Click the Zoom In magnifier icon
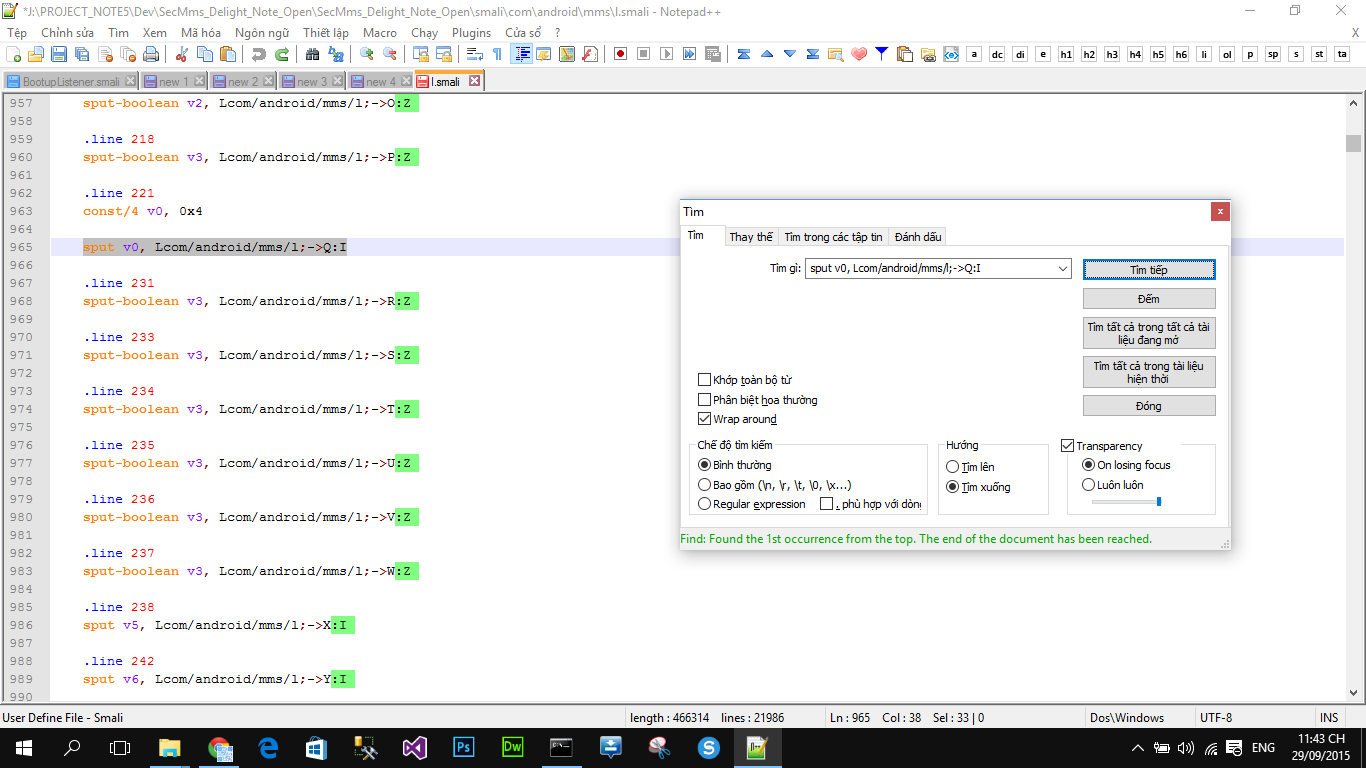 [x=367, y=54]
